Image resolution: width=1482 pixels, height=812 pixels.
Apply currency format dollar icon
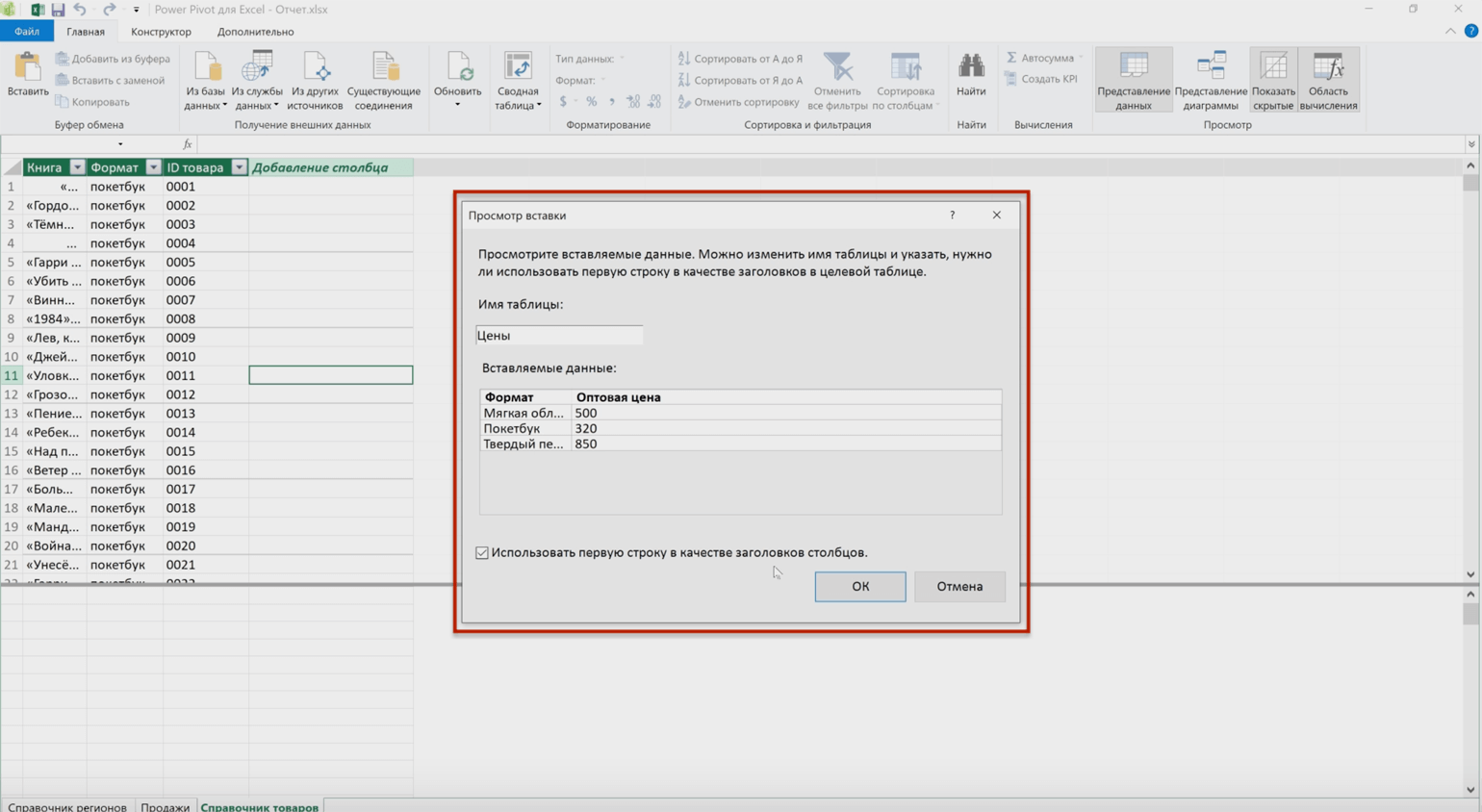click(563, 102)
